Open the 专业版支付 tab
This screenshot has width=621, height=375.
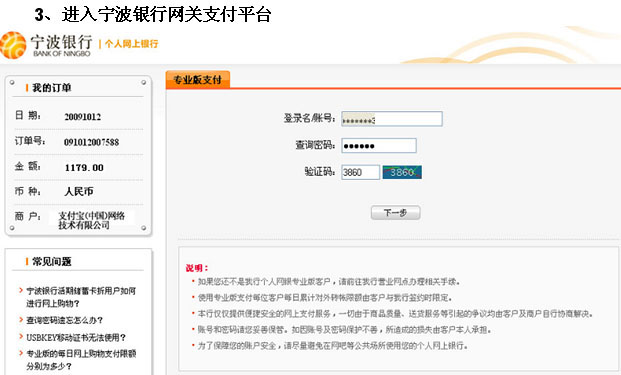pos(198,80)
